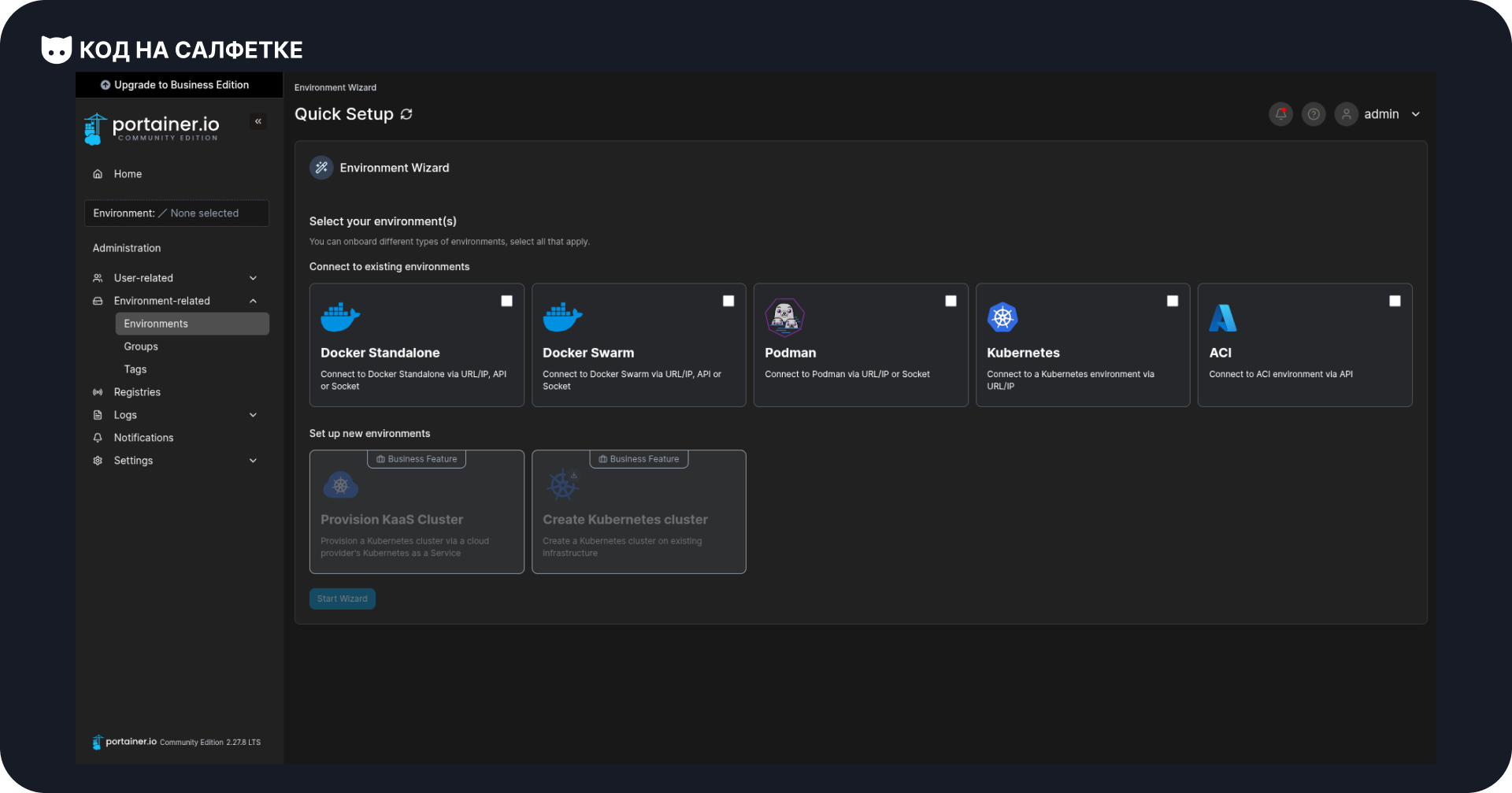Screen dimensions: 1512x793
Task: Click the Registries broadcast icon
Action: tap(98, 392)
